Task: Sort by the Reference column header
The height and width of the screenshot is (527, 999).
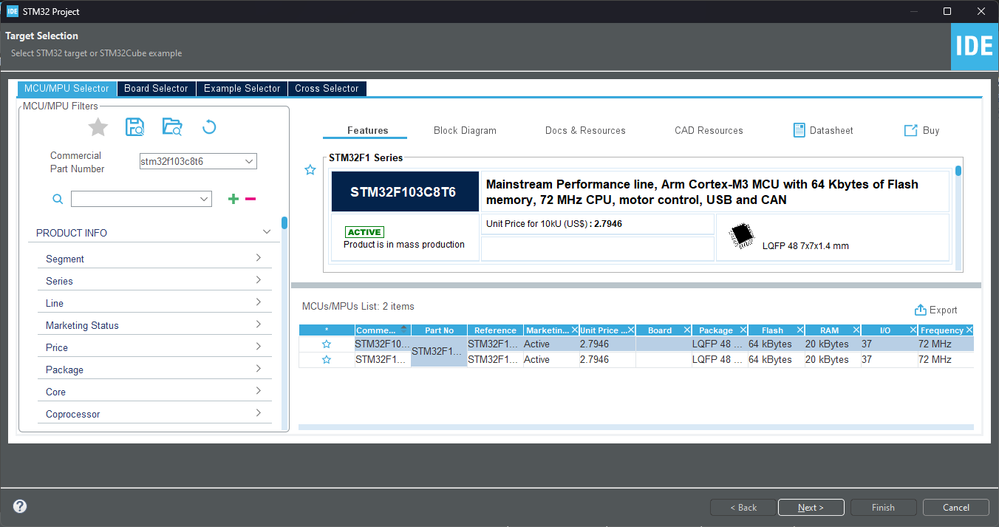Action: pyautogui.click(x=495, y=330)
